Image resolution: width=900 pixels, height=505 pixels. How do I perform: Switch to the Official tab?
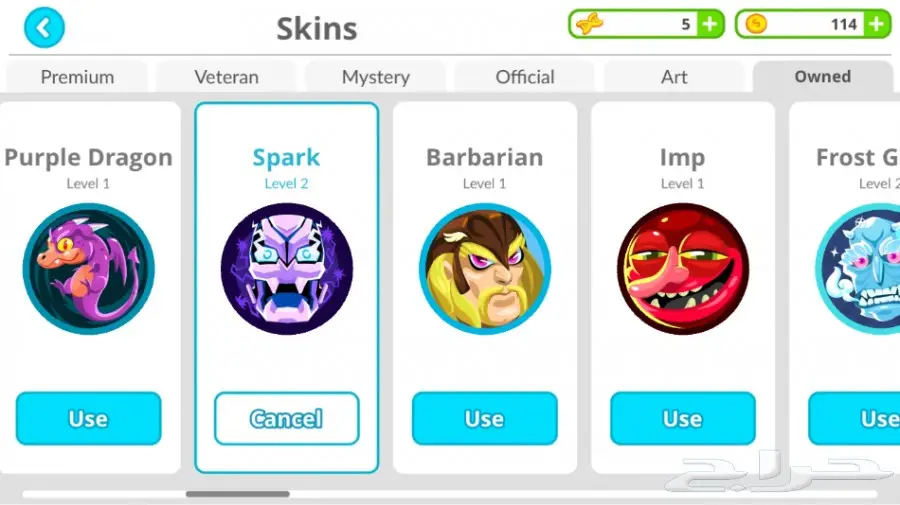tap(525, 77)
